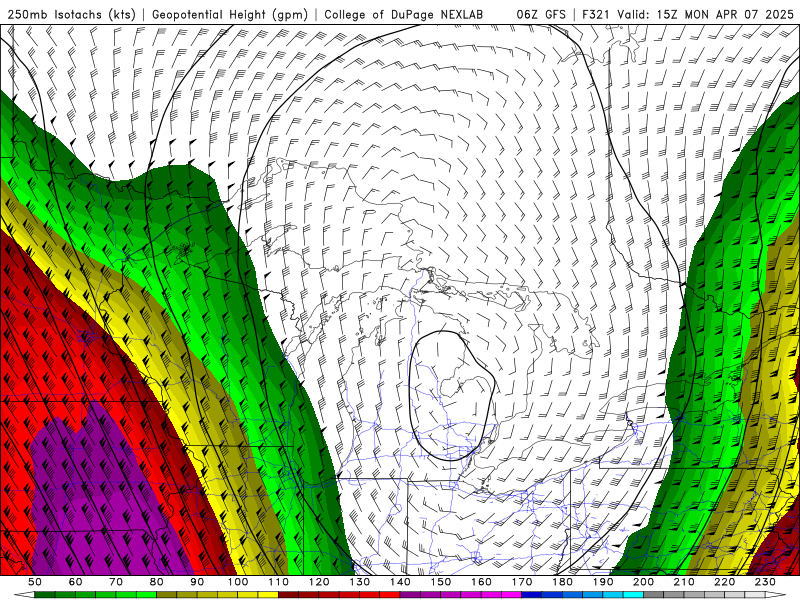Click the 60 kts legend label
The height and width of the screenshot is (600, 800).
(76, 582)
